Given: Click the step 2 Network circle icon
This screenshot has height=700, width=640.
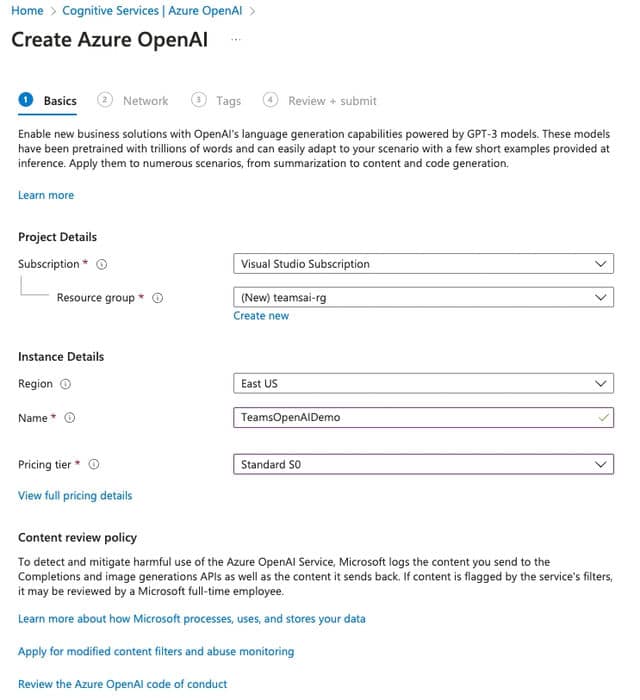Looking at the screenshot, I should point(105,100).
